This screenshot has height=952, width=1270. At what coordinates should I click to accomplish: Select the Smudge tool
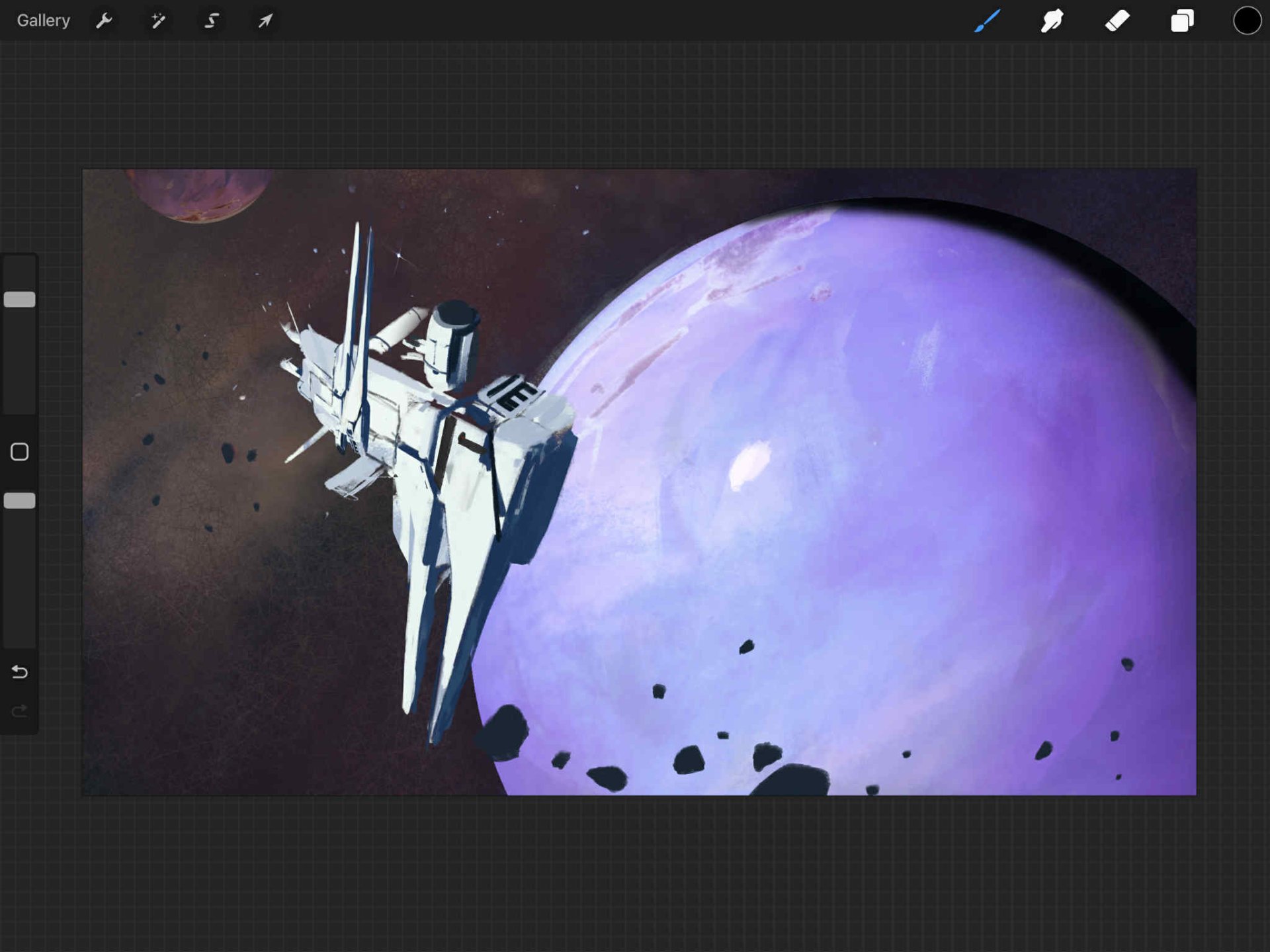(1052, 21)
